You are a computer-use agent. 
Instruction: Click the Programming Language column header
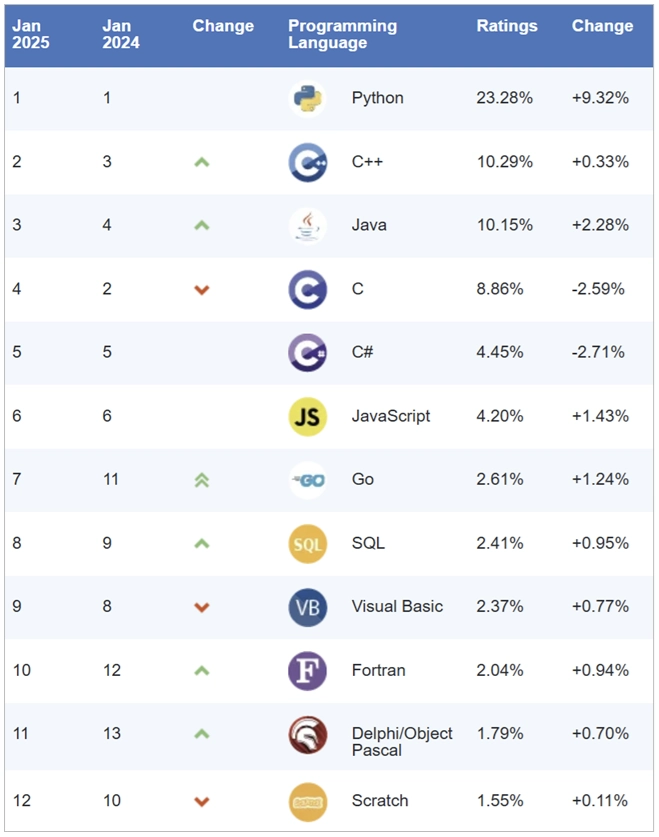(342, 34)
